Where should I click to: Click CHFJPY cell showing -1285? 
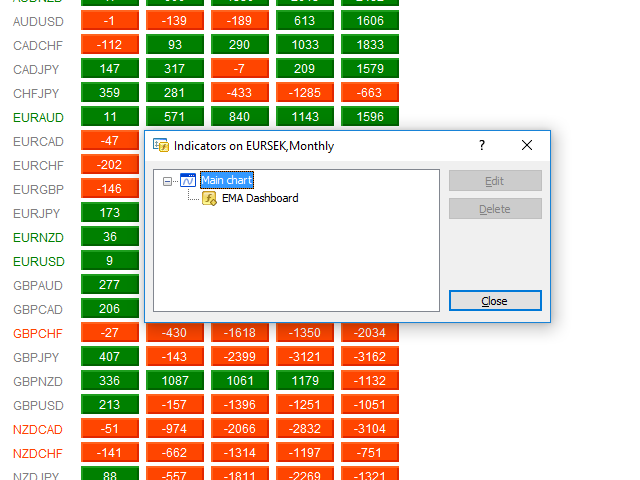[x=305, y=93]
